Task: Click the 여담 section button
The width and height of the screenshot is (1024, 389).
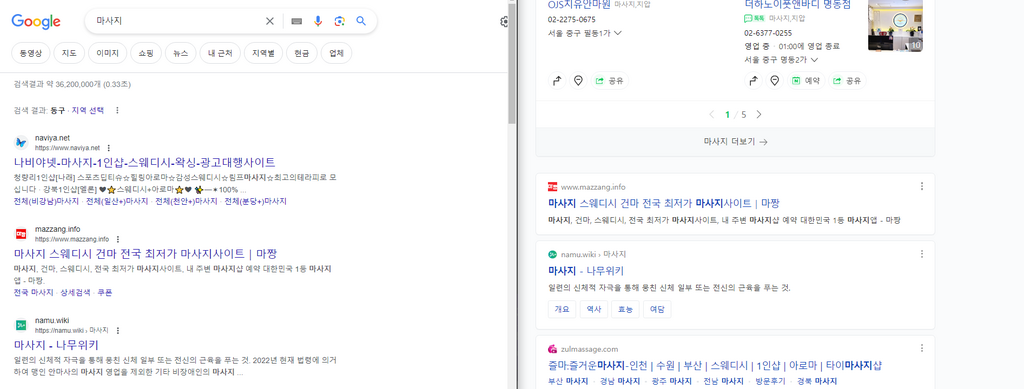Action: click(x=657, y=309)
